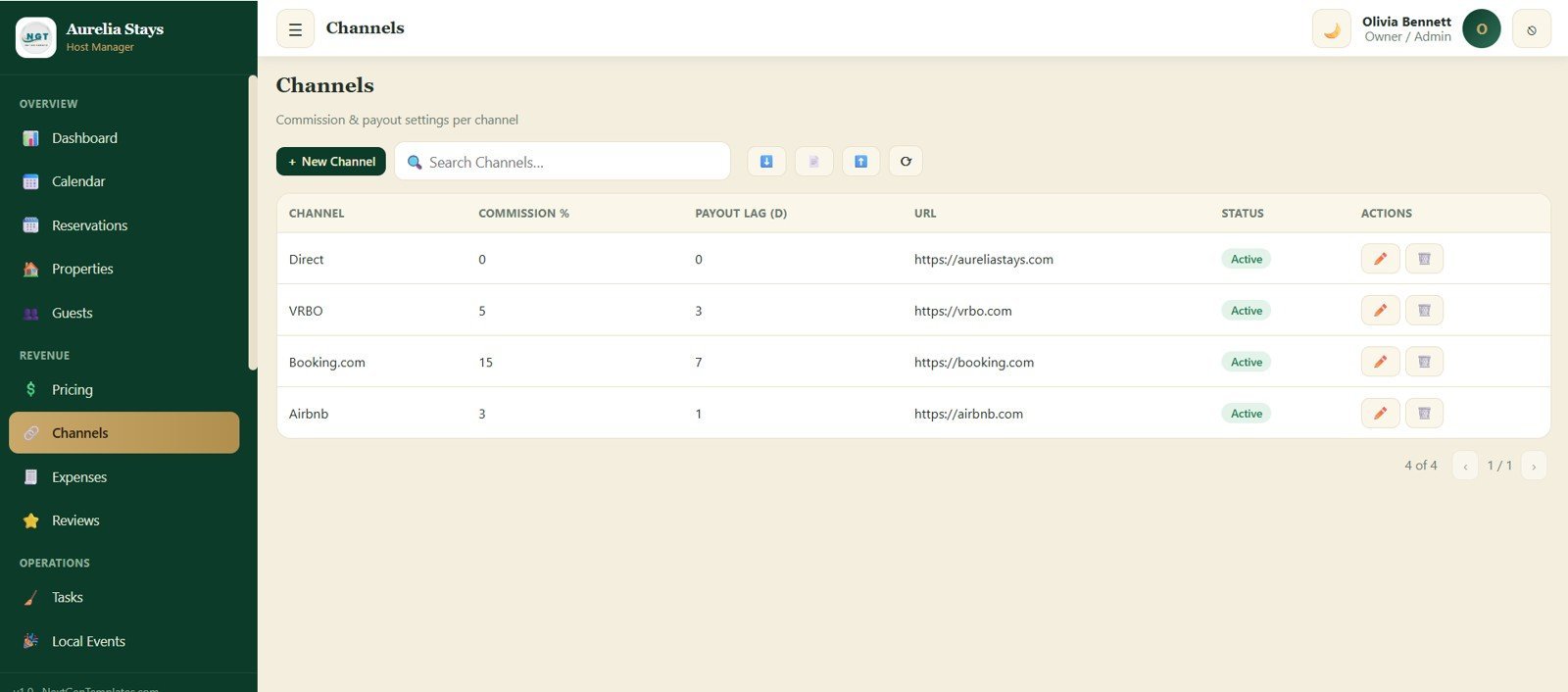This screenshot has width=1568, height=692.
Task: Delete the Booking.com channel
Action: click(x=1424, y=362)
